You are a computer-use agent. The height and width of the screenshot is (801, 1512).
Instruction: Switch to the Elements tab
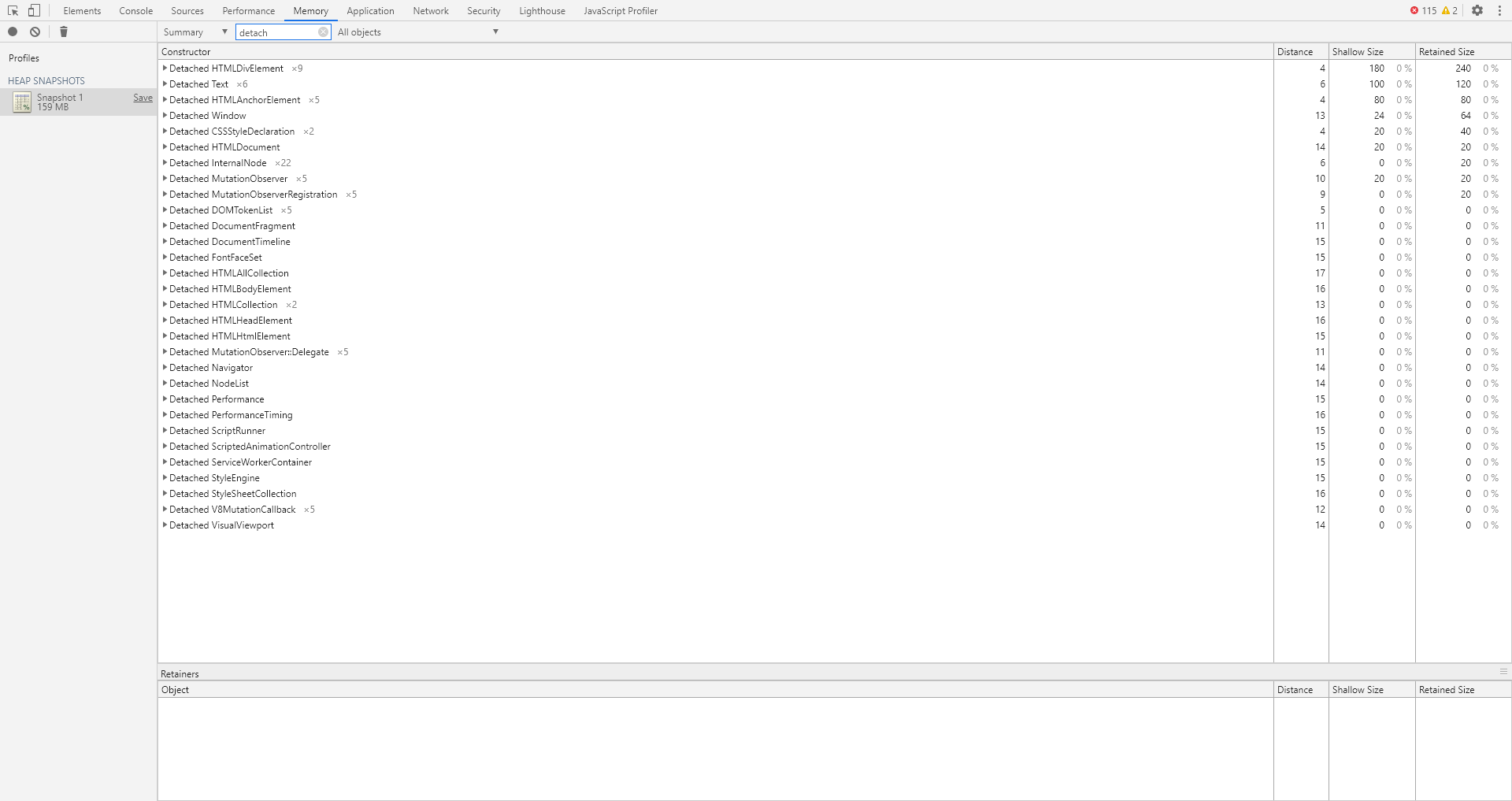83,11
